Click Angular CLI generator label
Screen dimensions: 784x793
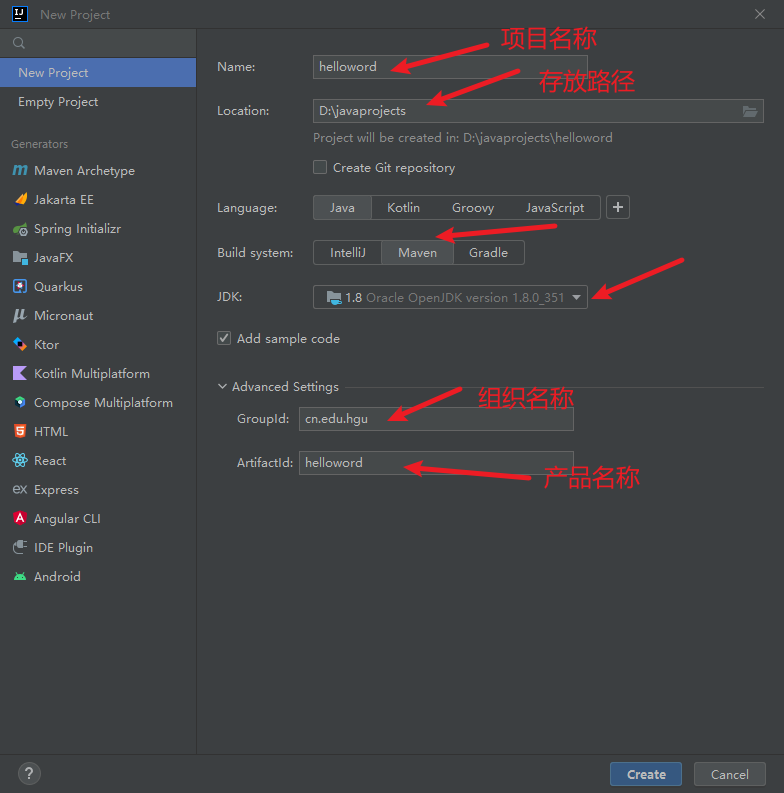(67, 518)
